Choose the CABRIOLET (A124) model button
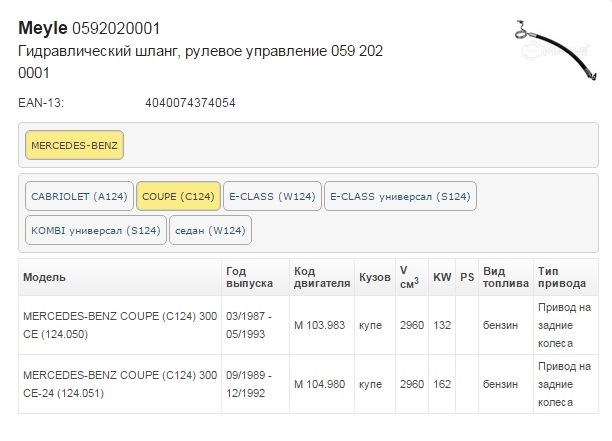 pos(79,196)
